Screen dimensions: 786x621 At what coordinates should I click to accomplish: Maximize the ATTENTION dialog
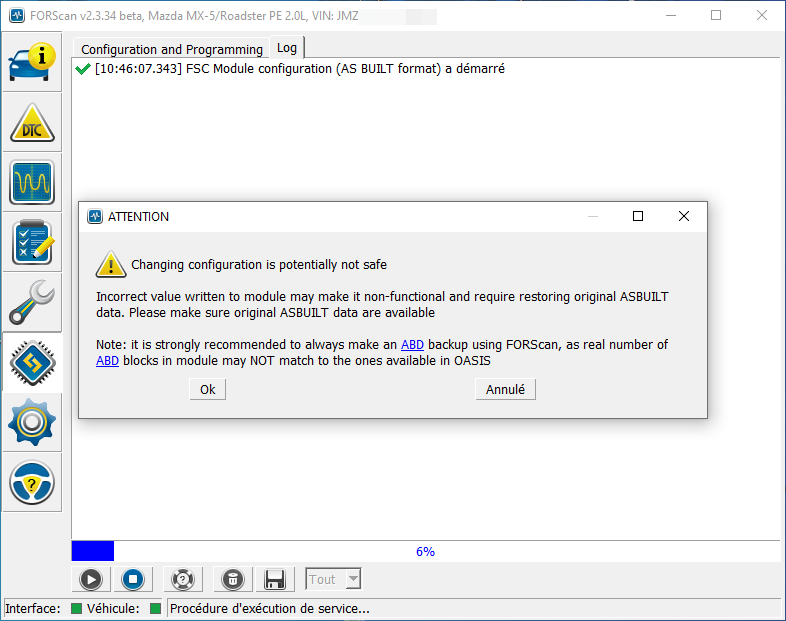point(638,216)
